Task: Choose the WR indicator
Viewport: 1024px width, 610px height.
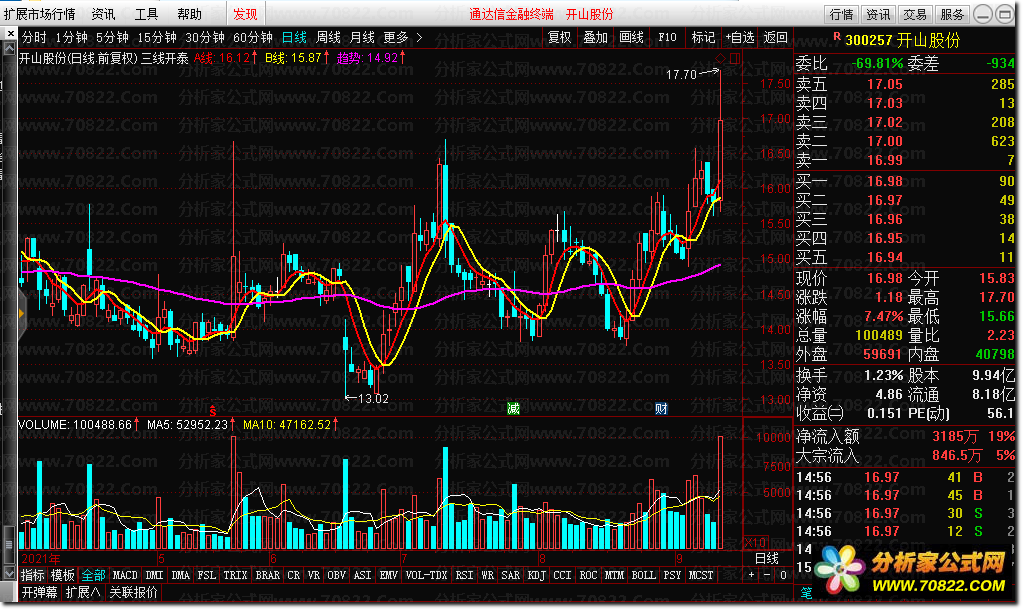Action: (488, 575)
